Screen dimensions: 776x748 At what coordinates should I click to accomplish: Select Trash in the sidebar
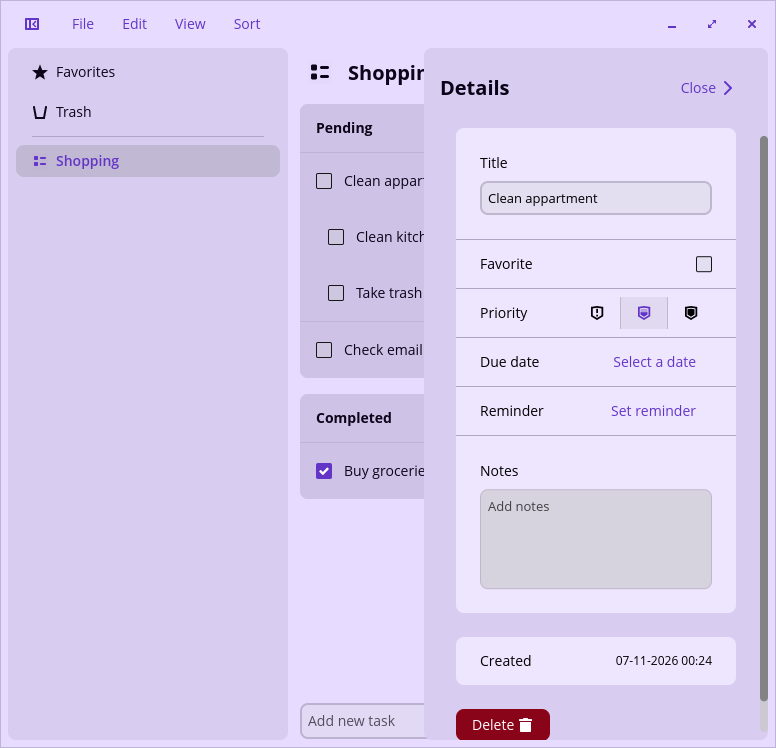(x=73, y=112)
